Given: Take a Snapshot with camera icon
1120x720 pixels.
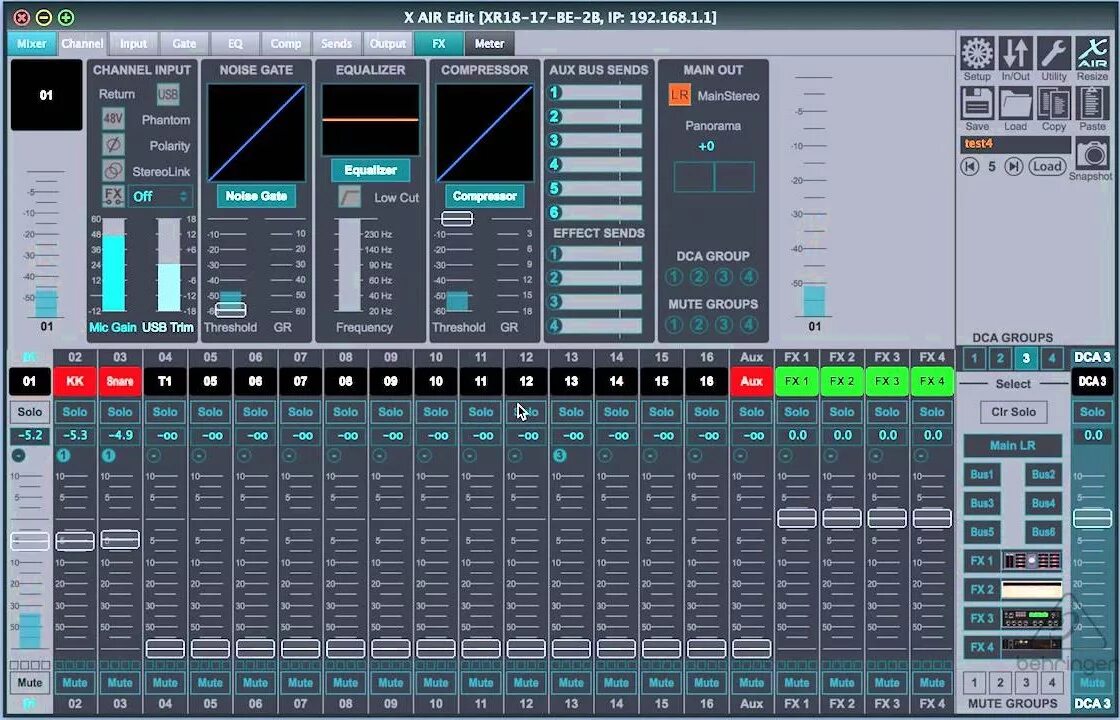Looking at the screenshot, I should 1091,154.
